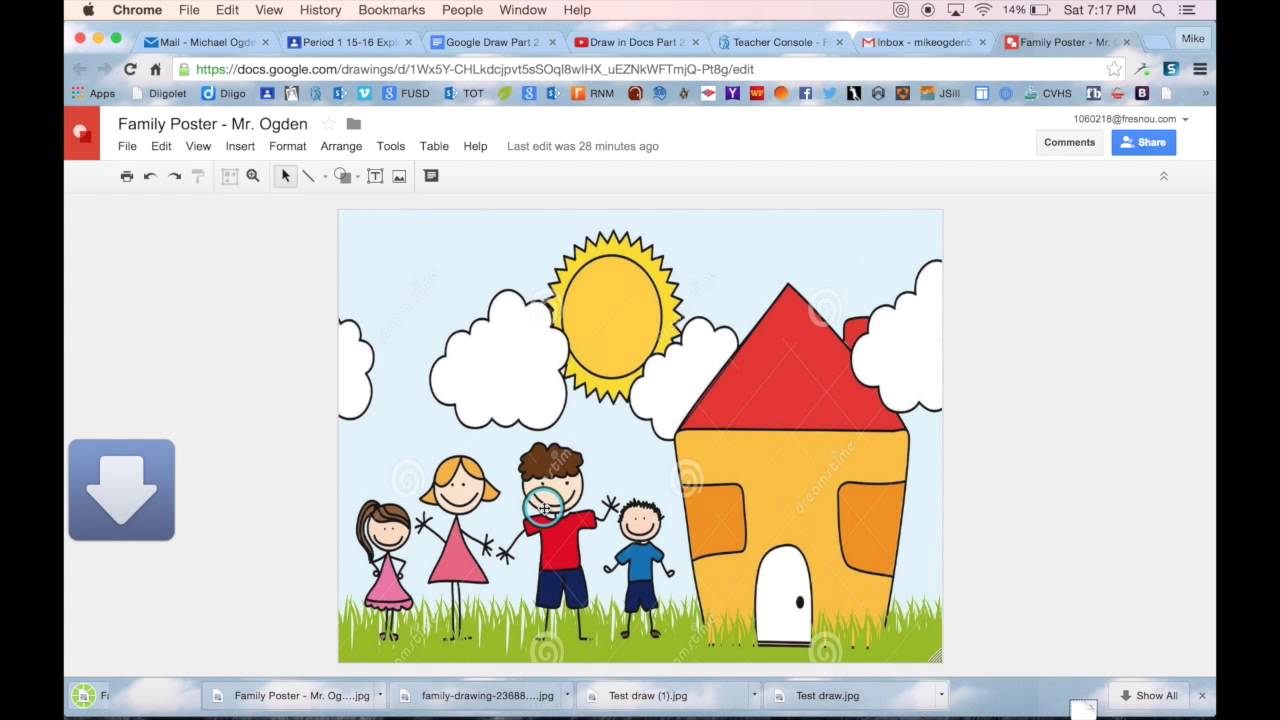This screenshot has width=1280, height=720.
Task: Open the Bookmarks menu in macOS bar
Action: point(391,10)
